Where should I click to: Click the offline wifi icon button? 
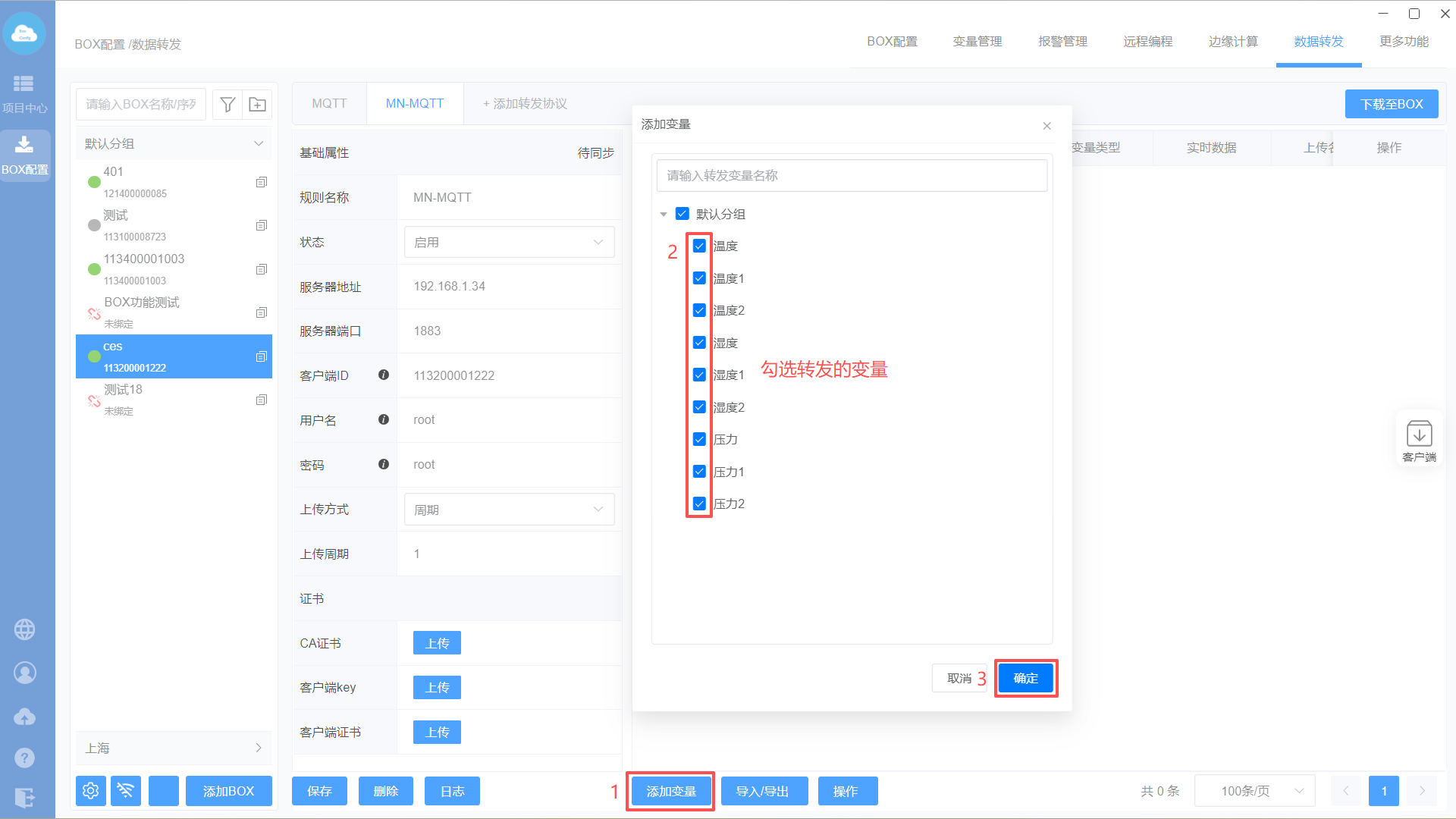(126, 791)
